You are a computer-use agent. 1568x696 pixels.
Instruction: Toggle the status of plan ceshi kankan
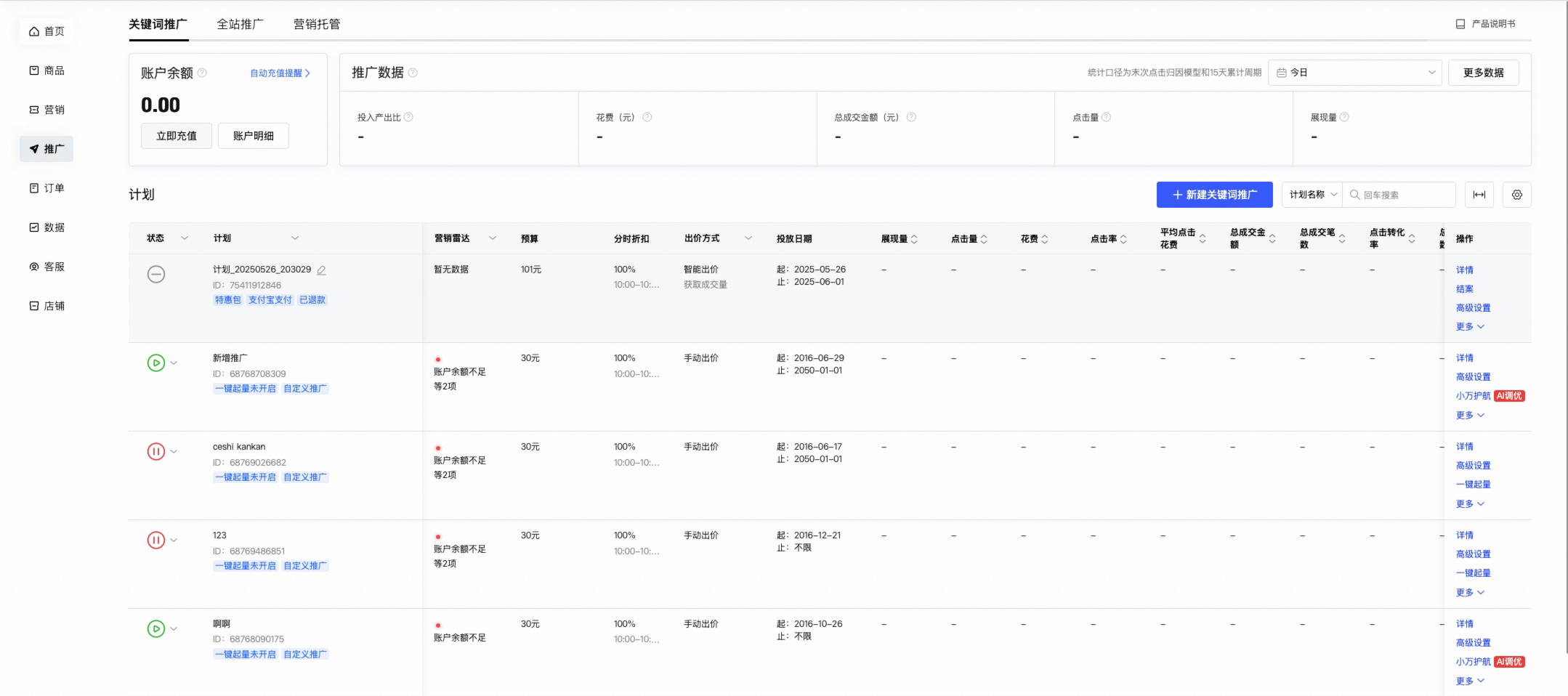click(x=156, y=451)
